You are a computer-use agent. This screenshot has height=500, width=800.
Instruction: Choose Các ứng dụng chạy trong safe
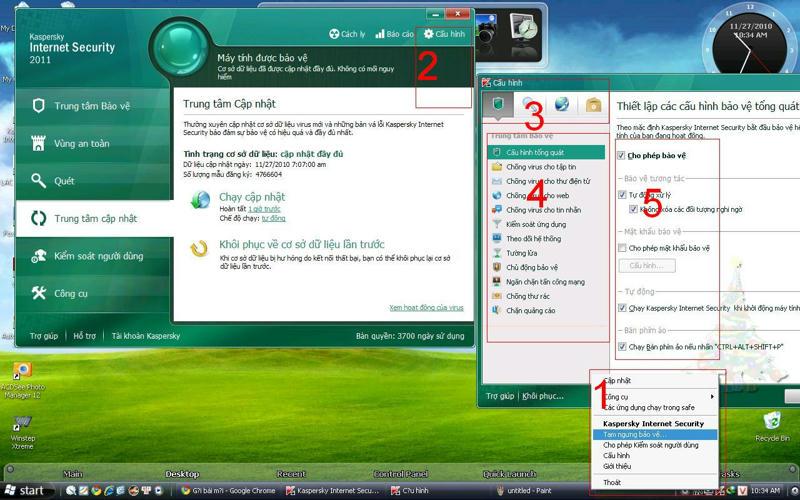655,408
